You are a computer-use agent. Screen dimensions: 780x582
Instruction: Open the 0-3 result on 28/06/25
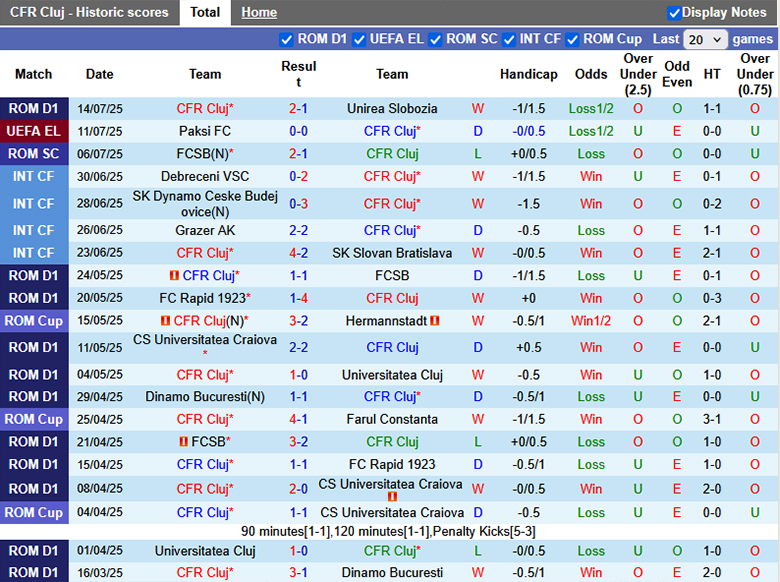point(298,204)
